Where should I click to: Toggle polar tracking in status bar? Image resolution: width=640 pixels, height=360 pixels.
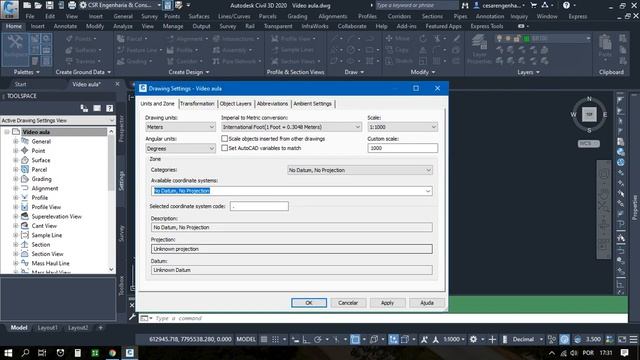pos(318,339)
